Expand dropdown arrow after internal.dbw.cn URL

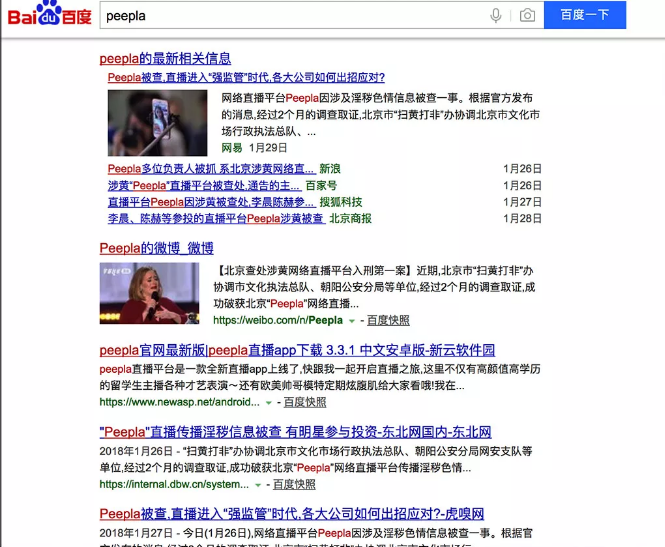pos(258,485)
